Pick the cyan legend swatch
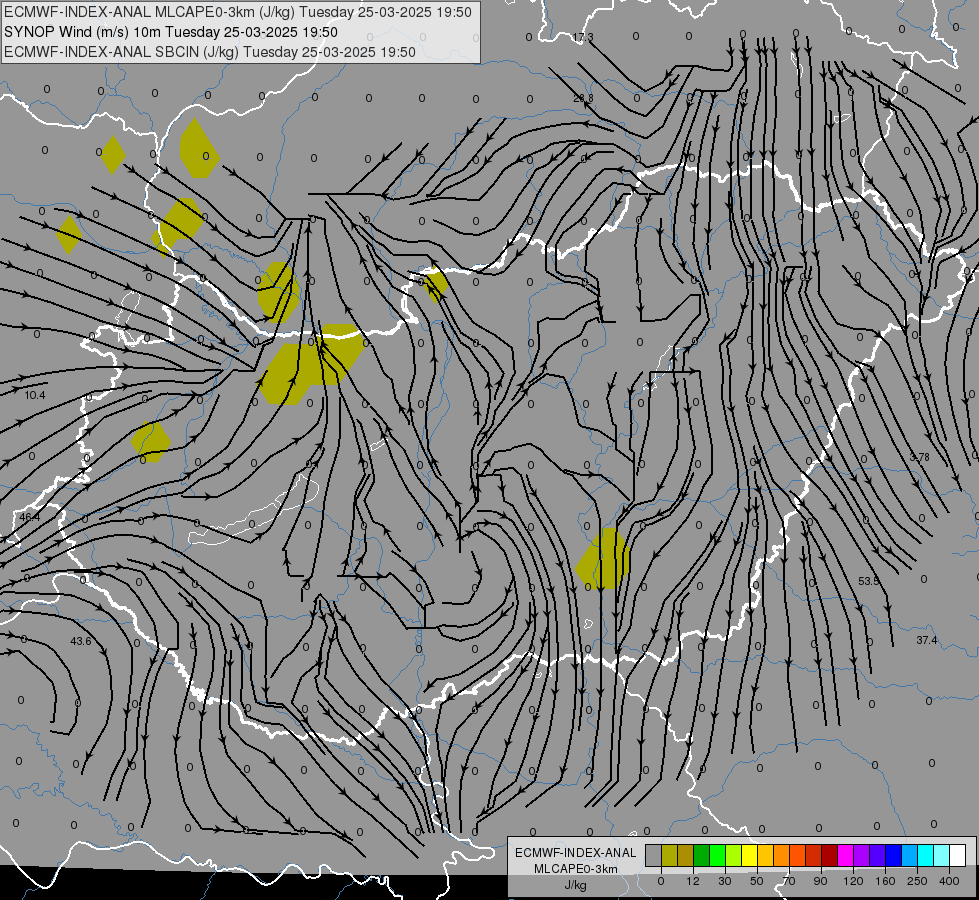Viewport: 979px width, 900px height. pos(926,855)
